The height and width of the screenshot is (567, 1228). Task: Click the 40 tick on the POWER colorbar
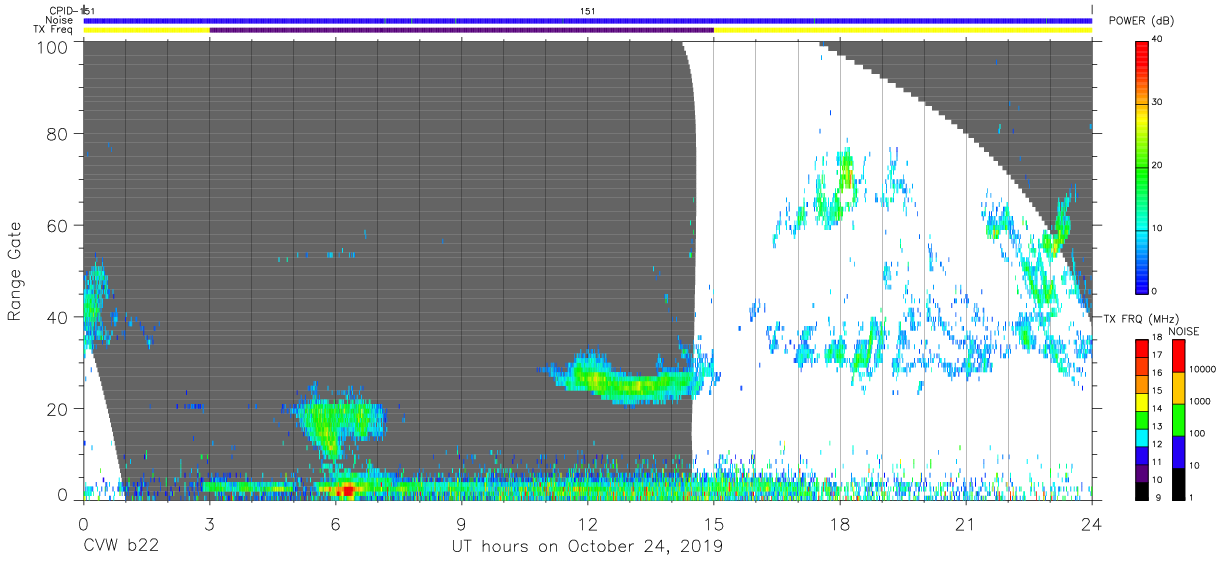(x=1158, y=39)
